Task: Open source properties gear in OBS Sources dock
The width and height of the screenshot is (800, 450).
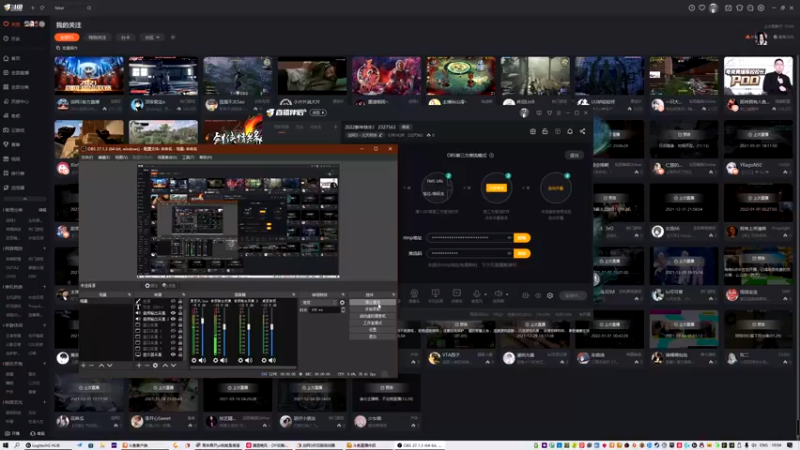Action: [154, 365]
